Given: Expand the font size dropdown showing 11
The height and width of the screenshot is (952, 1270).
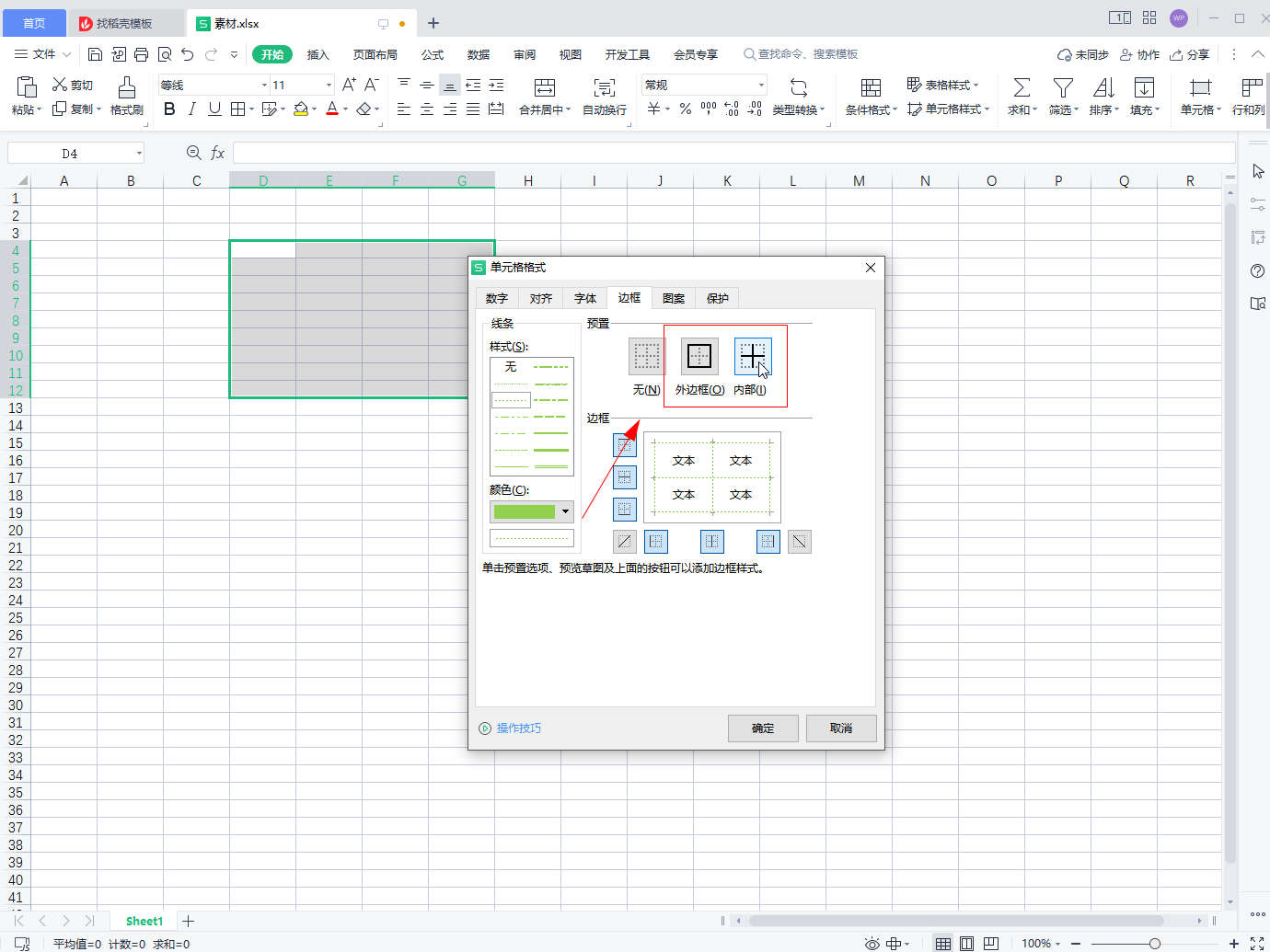Looking at the screenshot, I should [x=329, y=86].
